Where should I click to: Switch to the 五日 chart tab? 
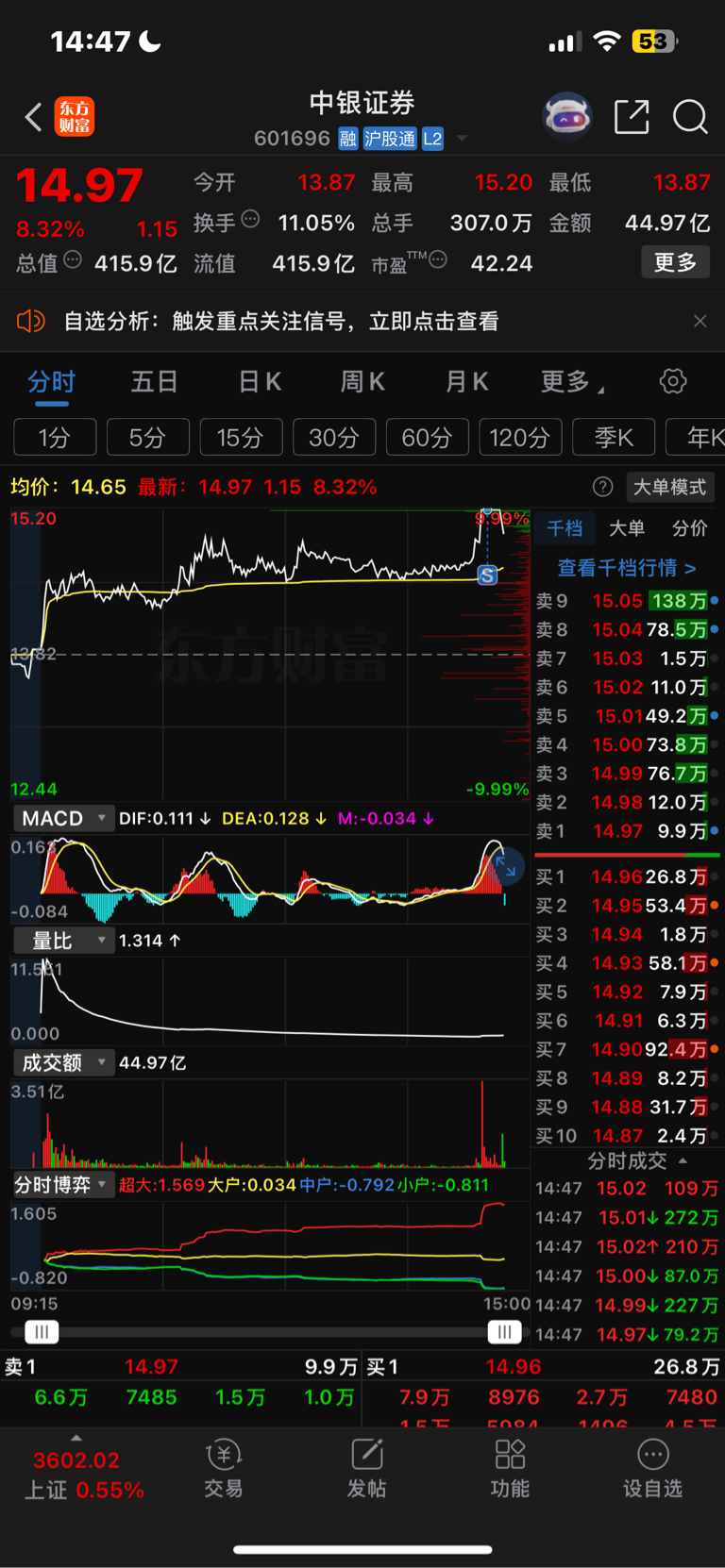[x=154, y=382]
